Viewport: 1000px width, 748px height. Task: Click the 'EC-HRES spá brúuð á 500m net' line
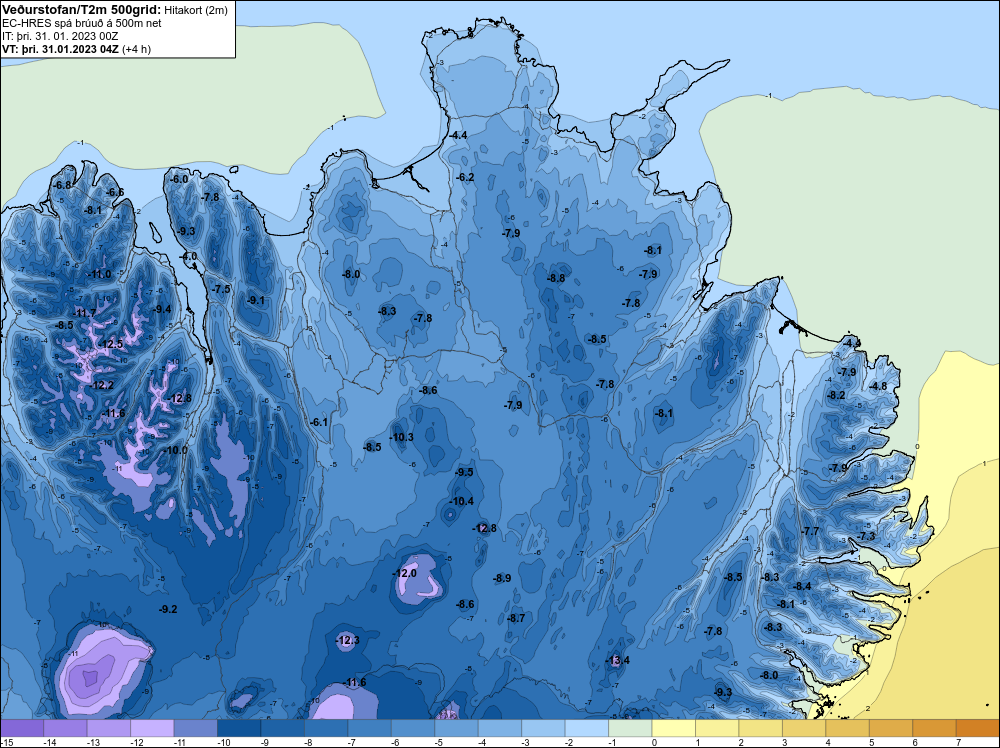[x=82, y=23]
